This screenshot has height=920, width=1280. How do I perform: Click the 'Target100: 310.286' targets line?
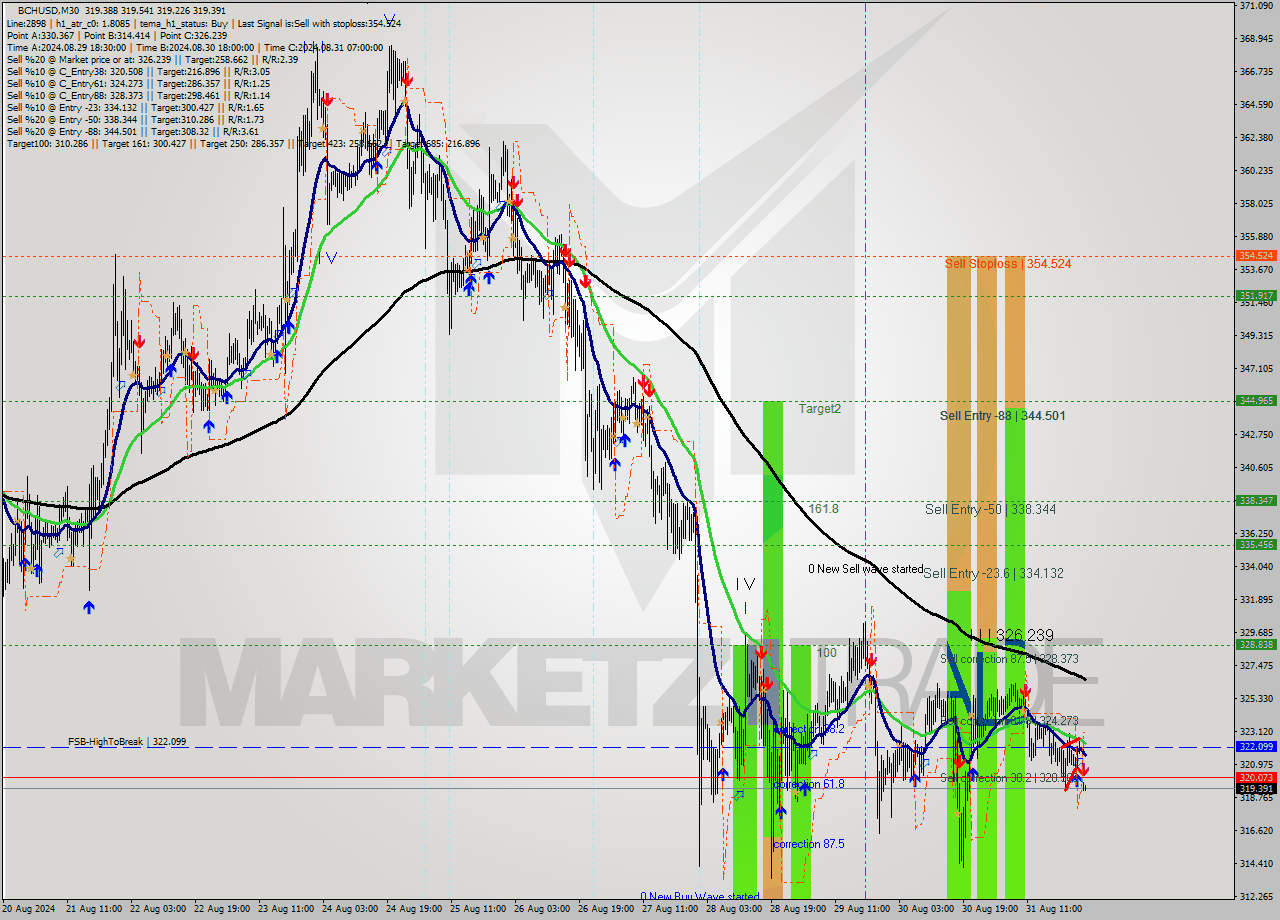tap(243, 144)
